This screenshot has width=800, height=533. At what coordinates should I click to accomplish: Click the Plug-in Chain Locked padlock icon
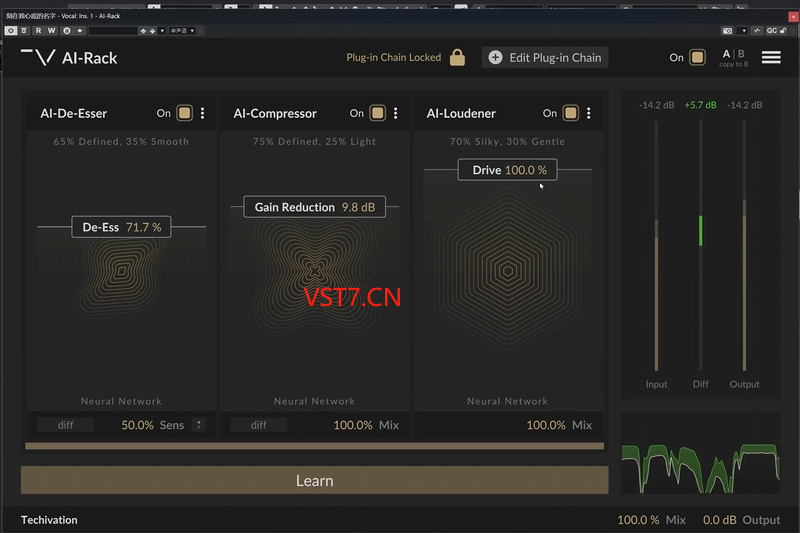coord(457,58)
